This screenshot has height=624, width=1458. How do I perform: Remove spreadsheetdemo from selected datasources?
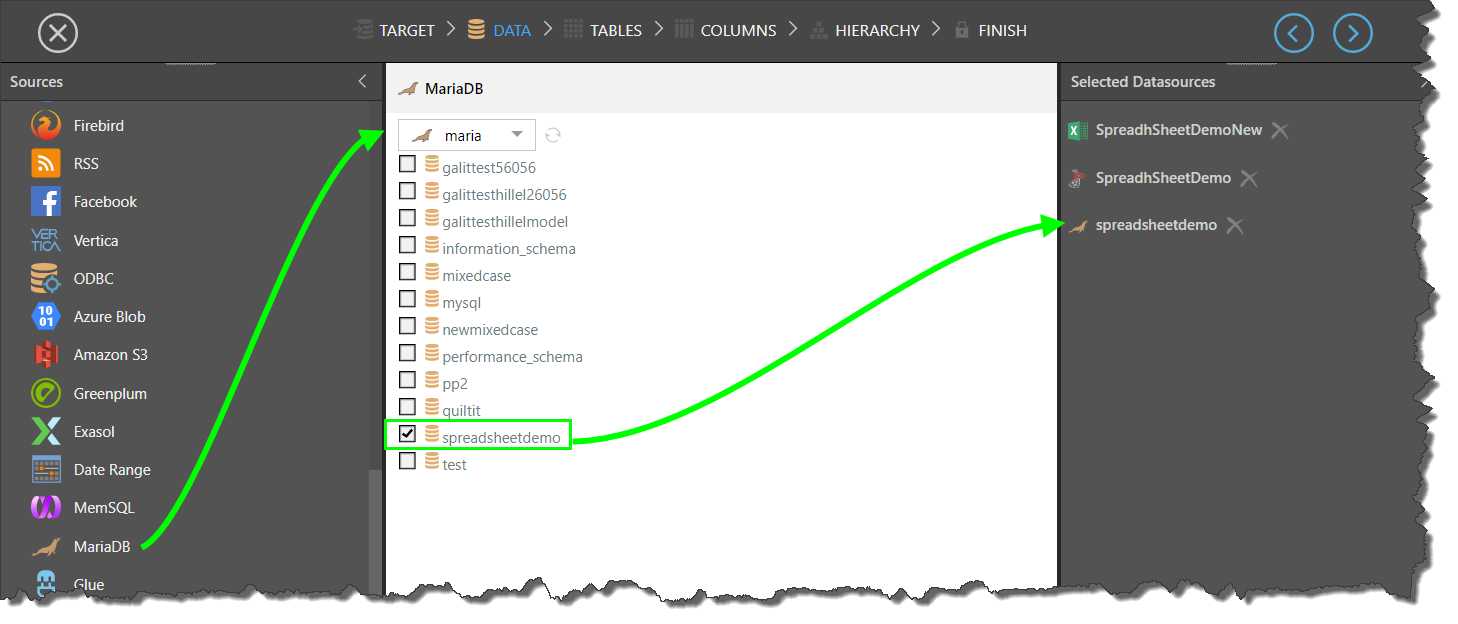pos(1235,225)
